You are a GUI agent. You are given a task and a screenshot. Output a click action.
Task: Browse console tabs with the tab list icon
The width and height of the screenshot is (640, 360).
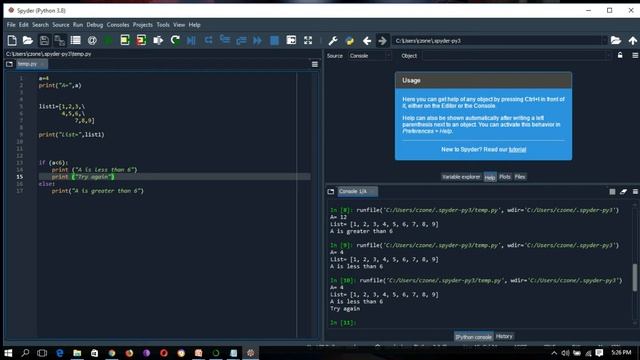tap(331, 191)
